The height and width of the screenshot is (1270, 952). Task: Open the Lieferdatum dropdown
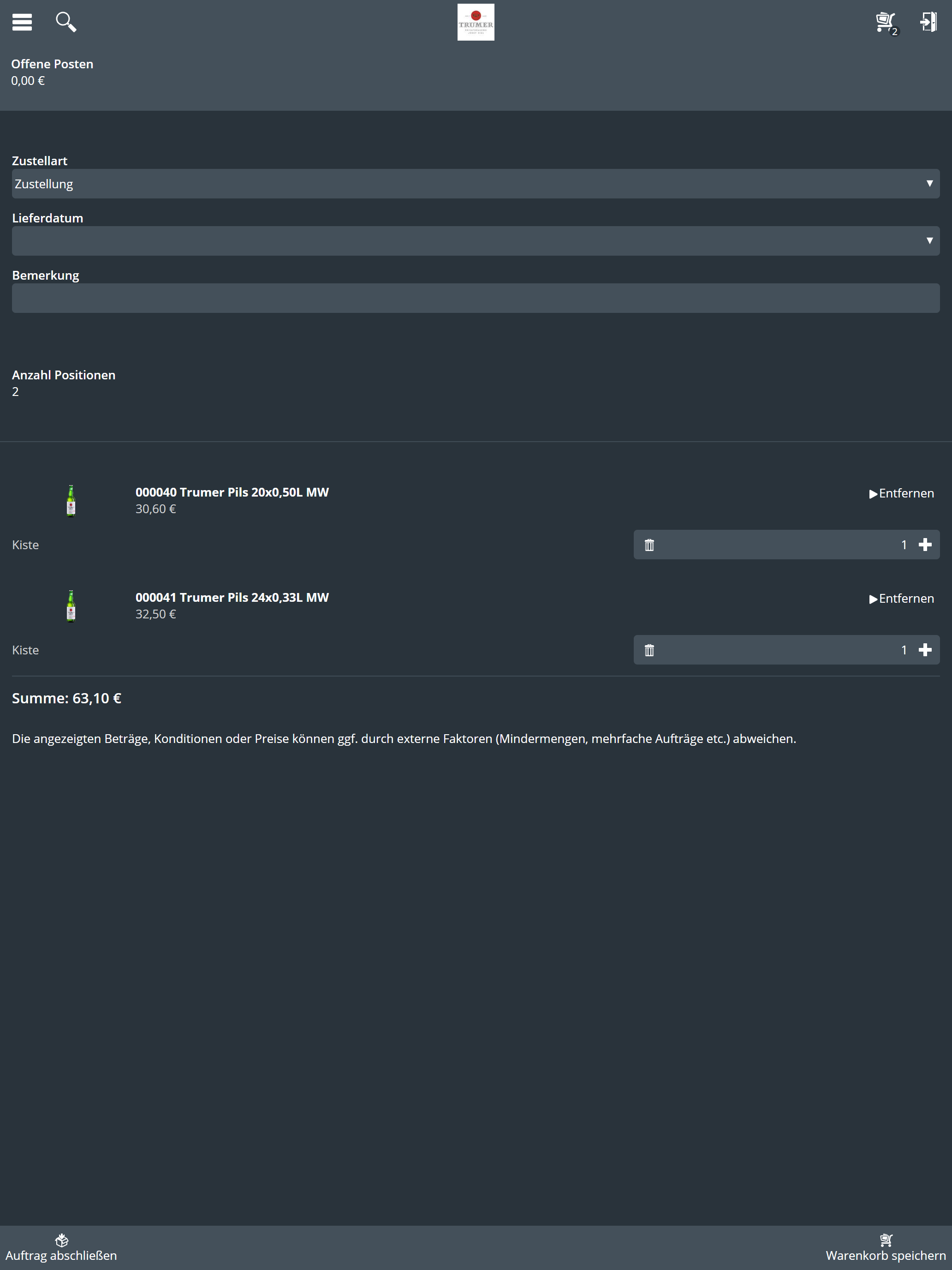(476, 240)
